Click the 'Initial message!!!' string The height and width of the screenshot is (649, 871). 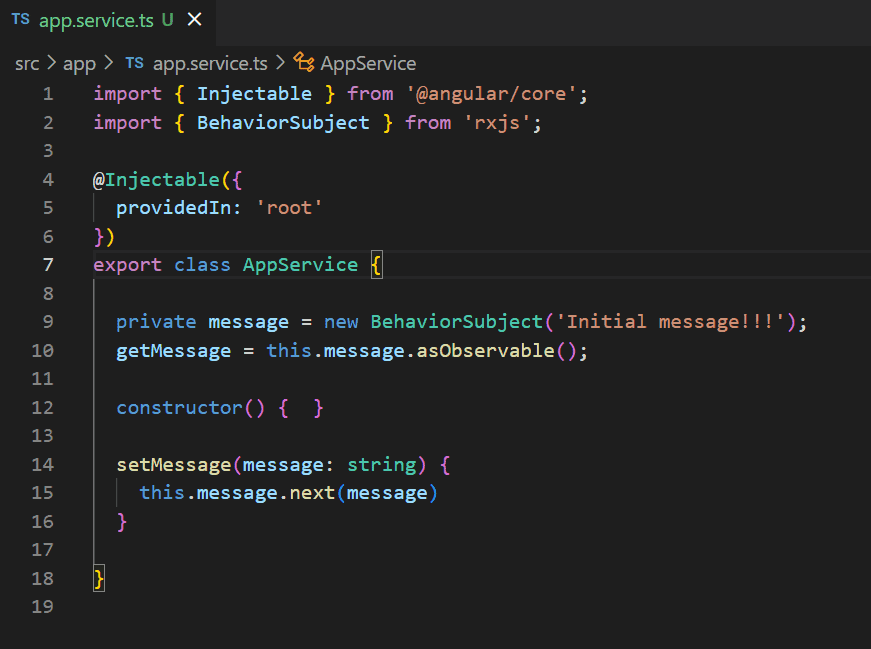670,322
